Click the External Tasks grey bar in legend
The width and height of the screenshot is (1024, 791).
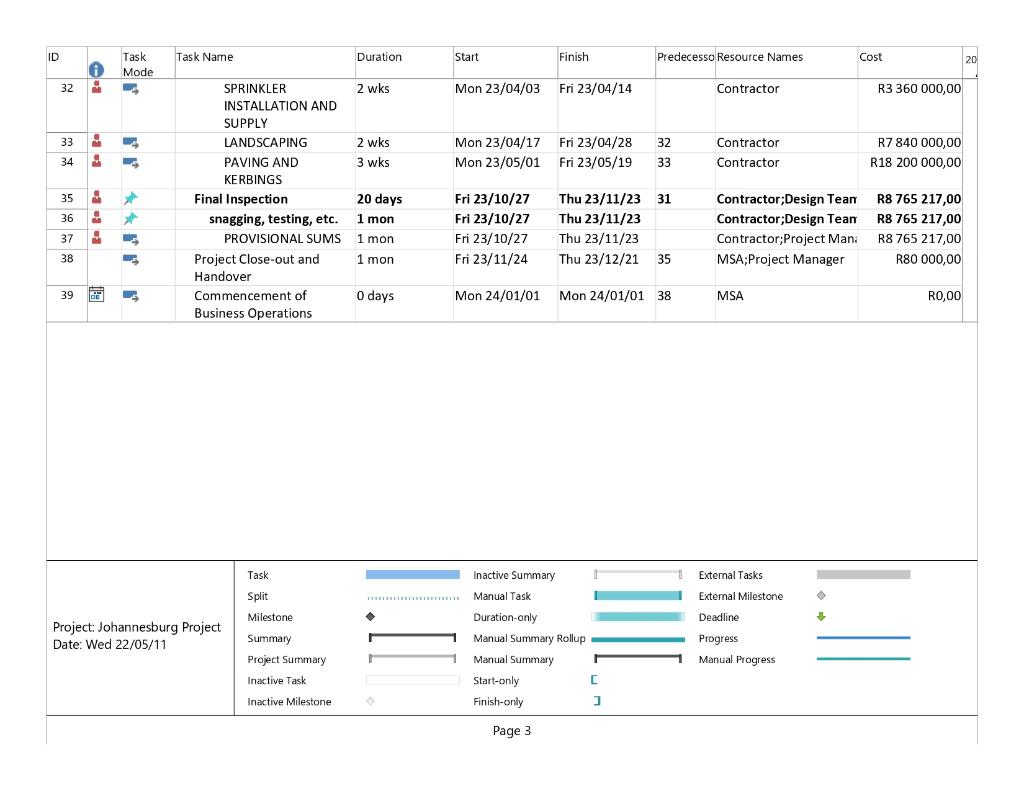click(863, 575)
